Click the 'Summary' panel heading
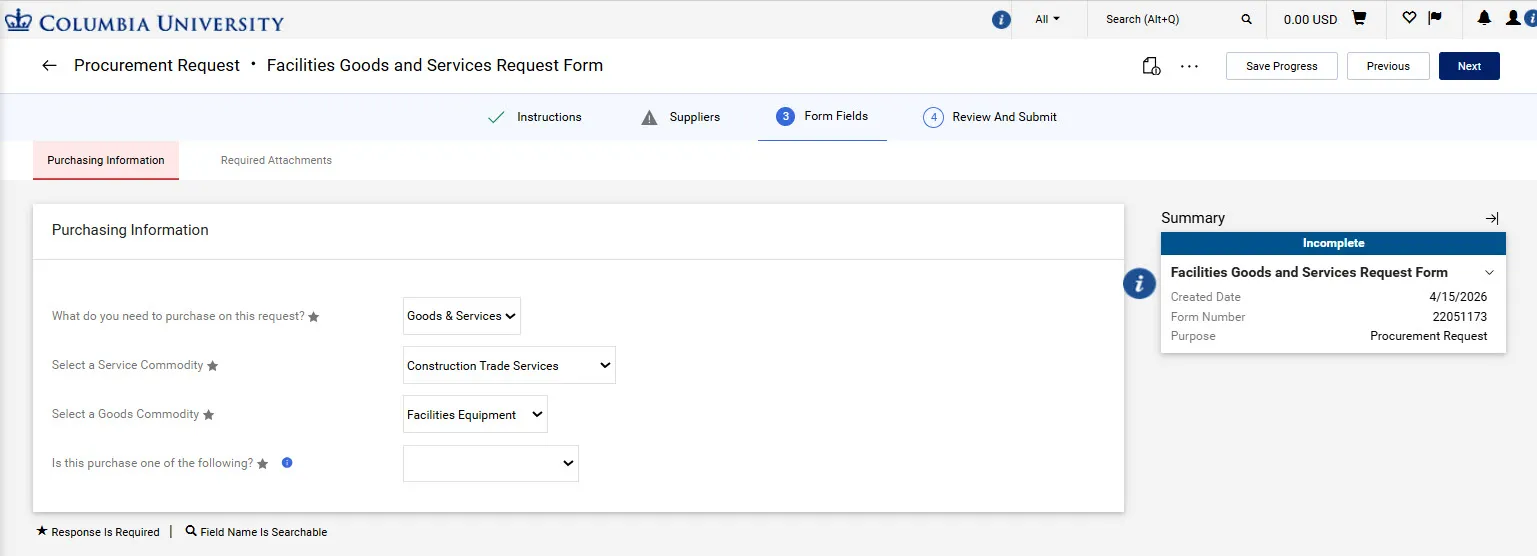The height and width of the screenshot is (556, 1537). (x=1193, y=218)
